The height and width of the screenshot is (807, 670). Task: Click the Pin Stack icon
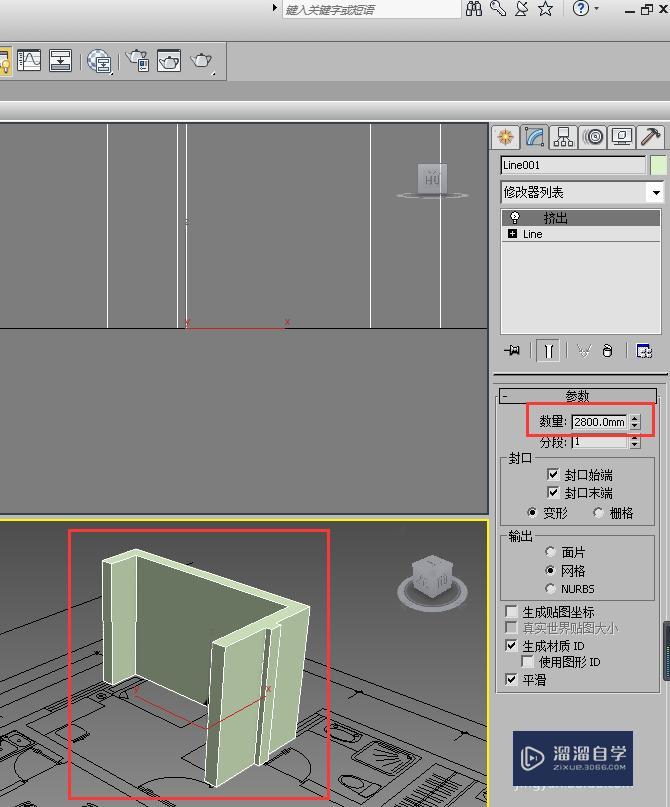pyautogui.click(x=512, y=350)
